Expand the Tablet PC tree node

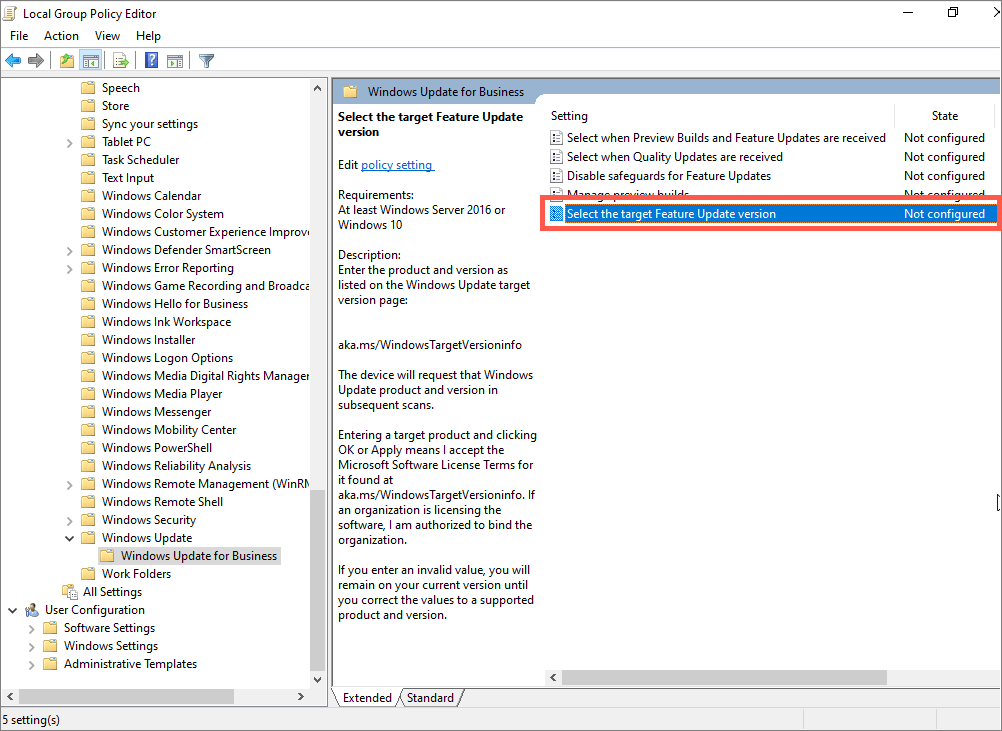[x=70, y=142]
